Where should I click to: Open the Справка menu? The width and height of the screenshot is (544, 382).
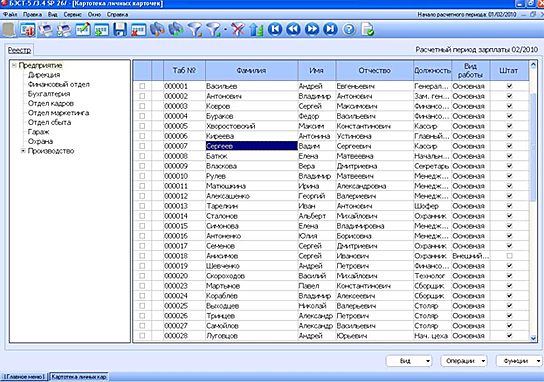117,15
